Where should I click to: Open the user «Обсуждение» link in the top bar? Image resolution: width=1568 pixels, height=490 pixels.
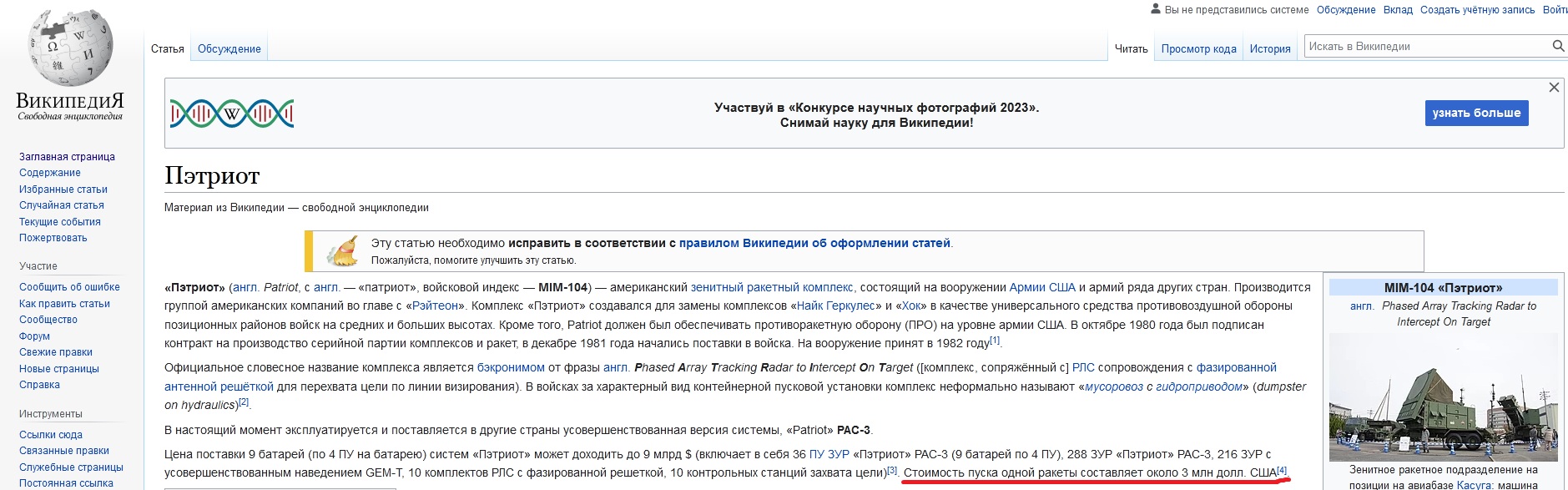[x=1346, y=10]
